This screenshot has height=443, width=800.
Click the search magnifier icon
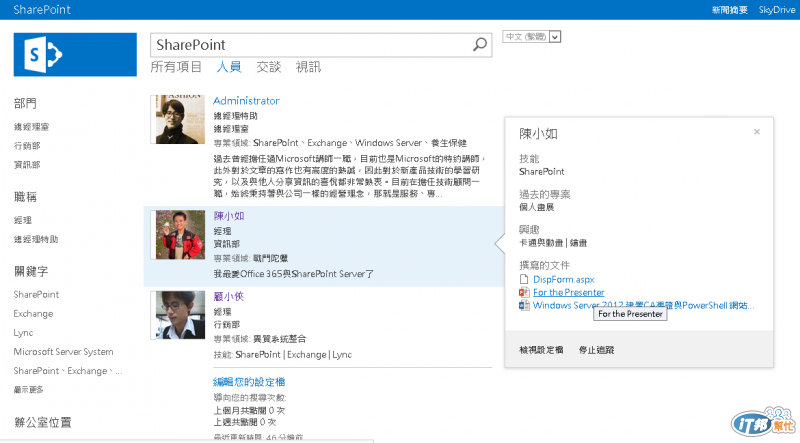click(x=480, y=44)
